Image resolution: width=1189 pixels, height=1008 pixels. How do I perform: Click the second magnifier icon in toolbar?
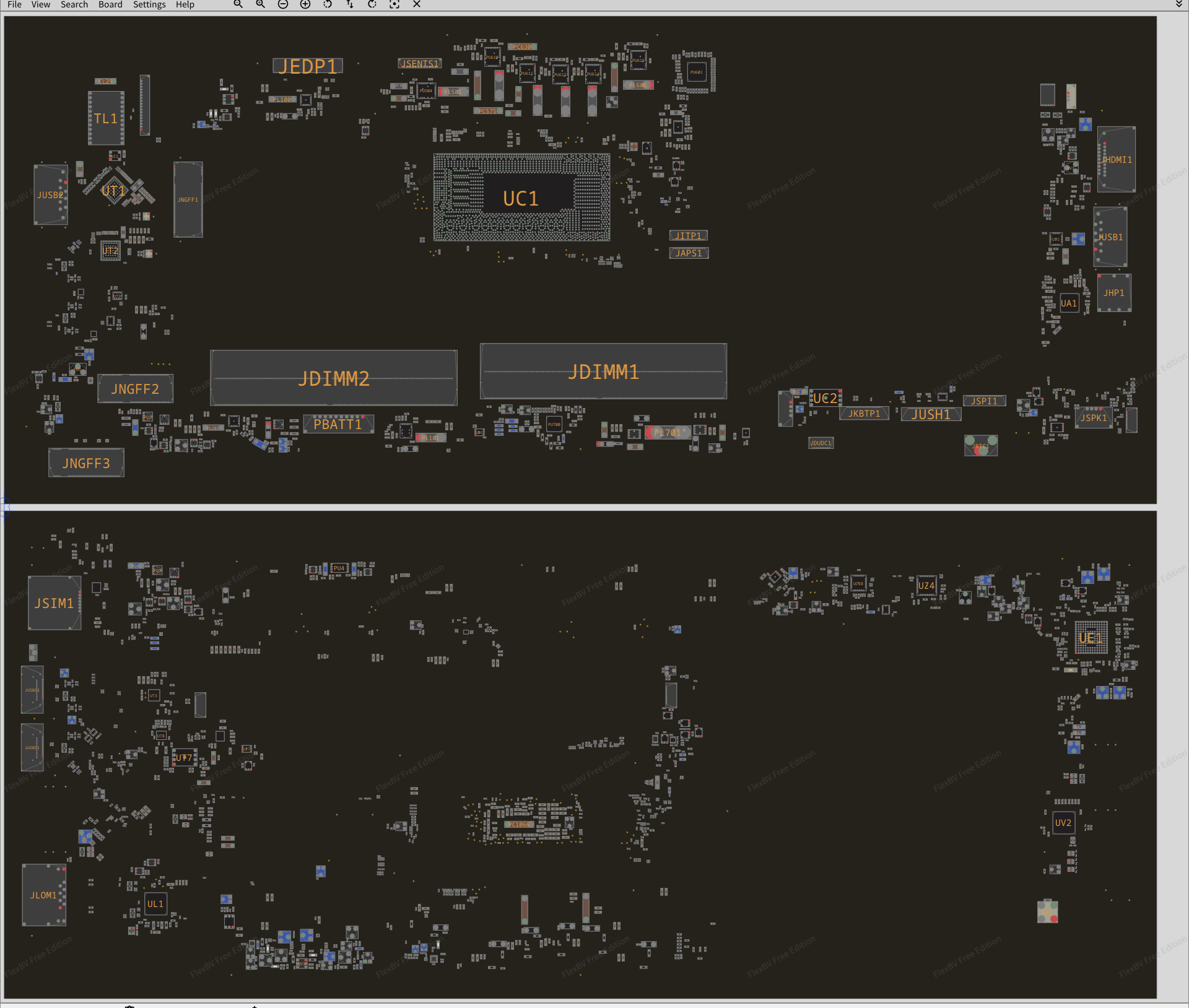[x=261, y=4]
